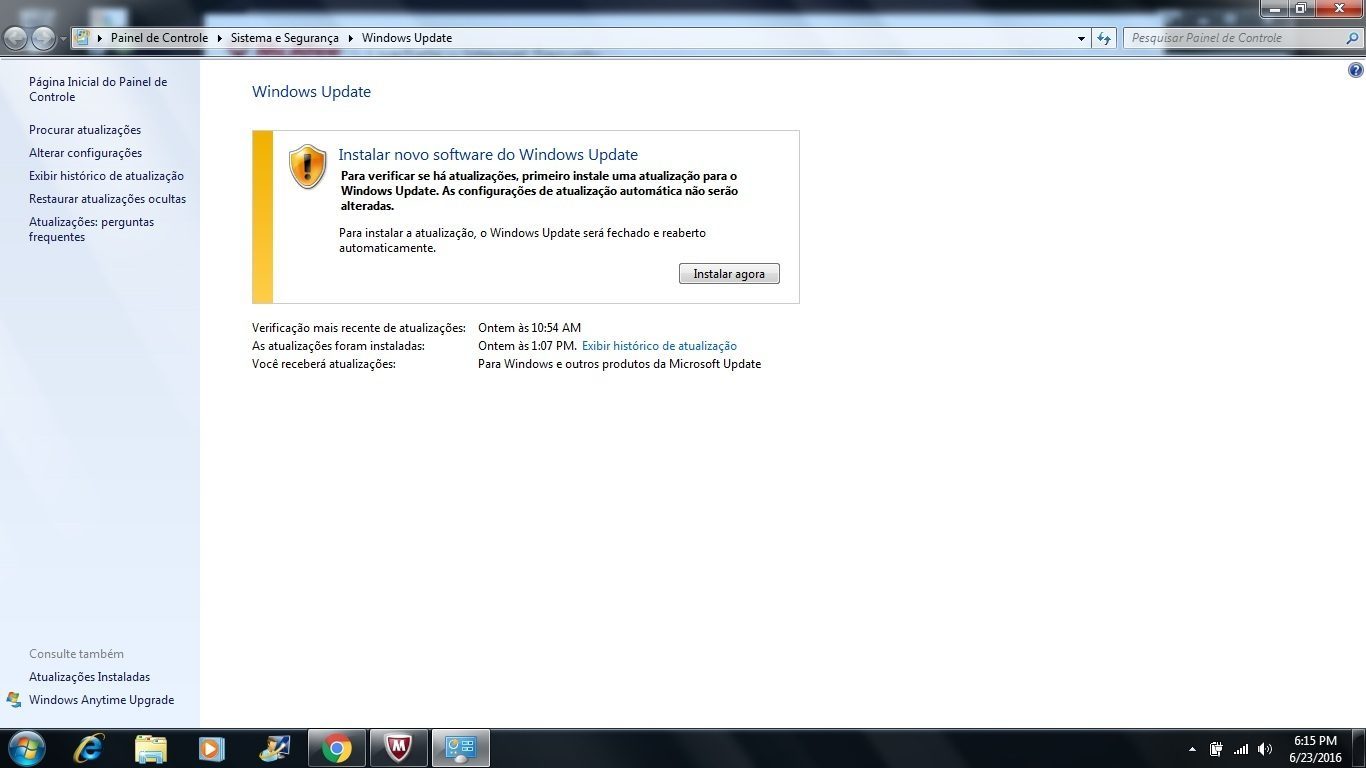Image resolution: width=1366 pixels, height=768 pixels.
Task: Click the Forward navigation arrow
Action: 43,39
